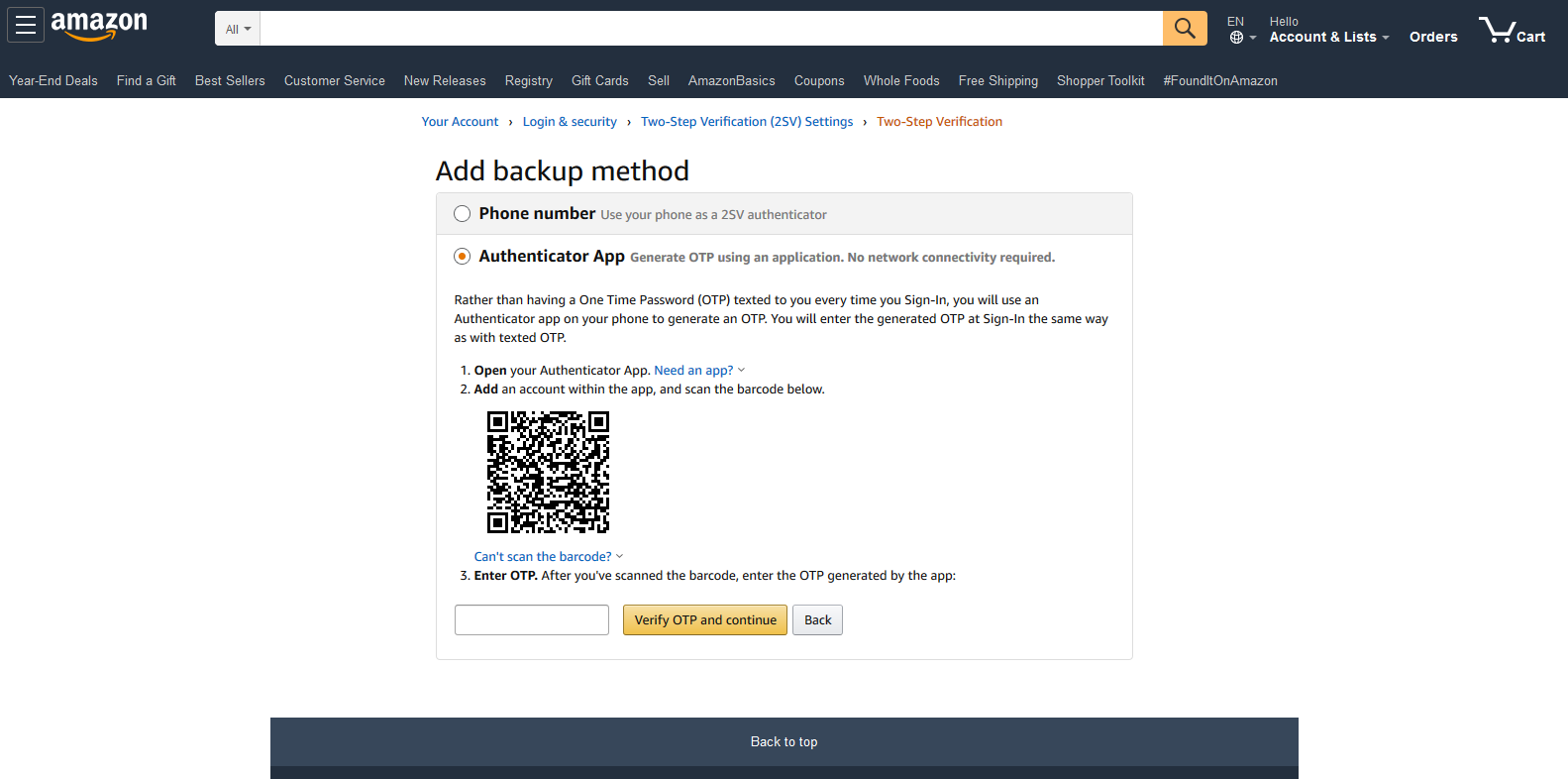Open Coupons nav item
Image resolution: width=1568 pixels, height=779 pixels.
coord(819,81)
